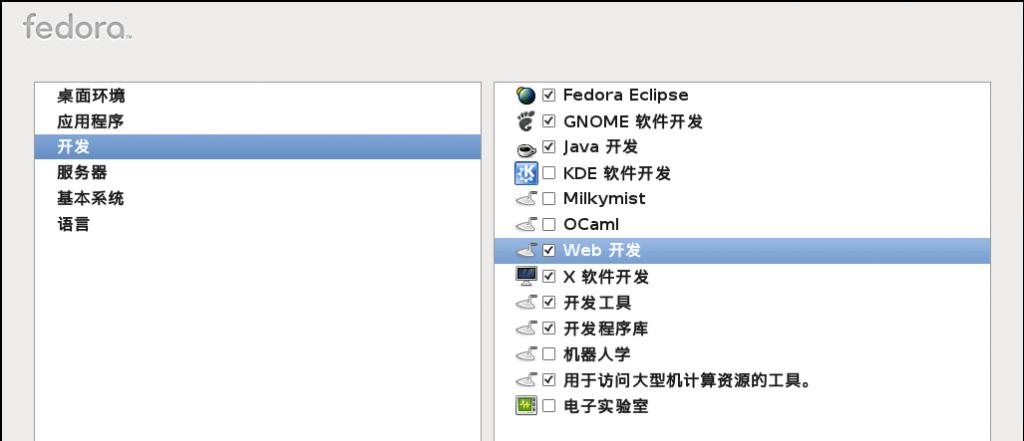
Task: Click the Fedora Eclipse globe icon
Action: [x=526, y=95]
